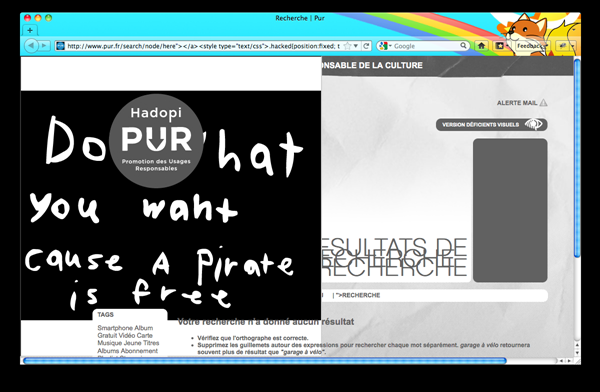This screenshot has height=392, width=600.
Task: Click the vertical scrollbar thumb
Action: pyautogui.click(x=577, y=158)
